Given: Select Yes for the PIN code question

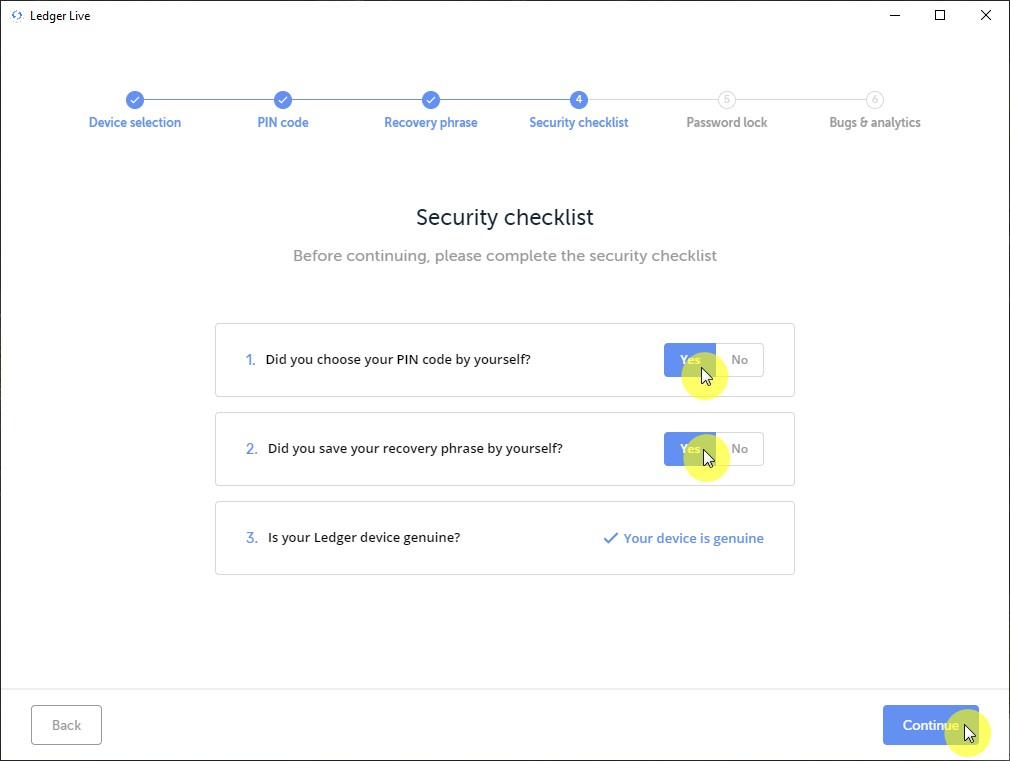Looking at the screenshot, I should coord(690,360).
